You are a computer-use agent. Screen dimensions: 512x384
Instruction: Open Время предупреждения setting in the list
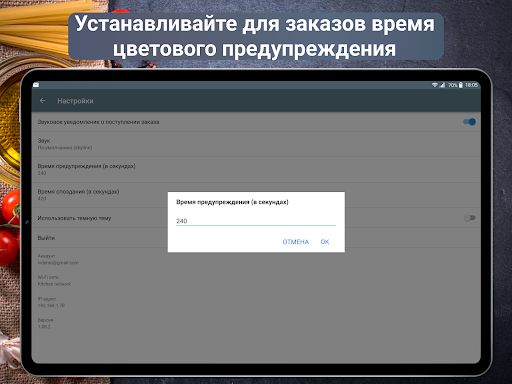pyautogui.click(x=256, y=169)
